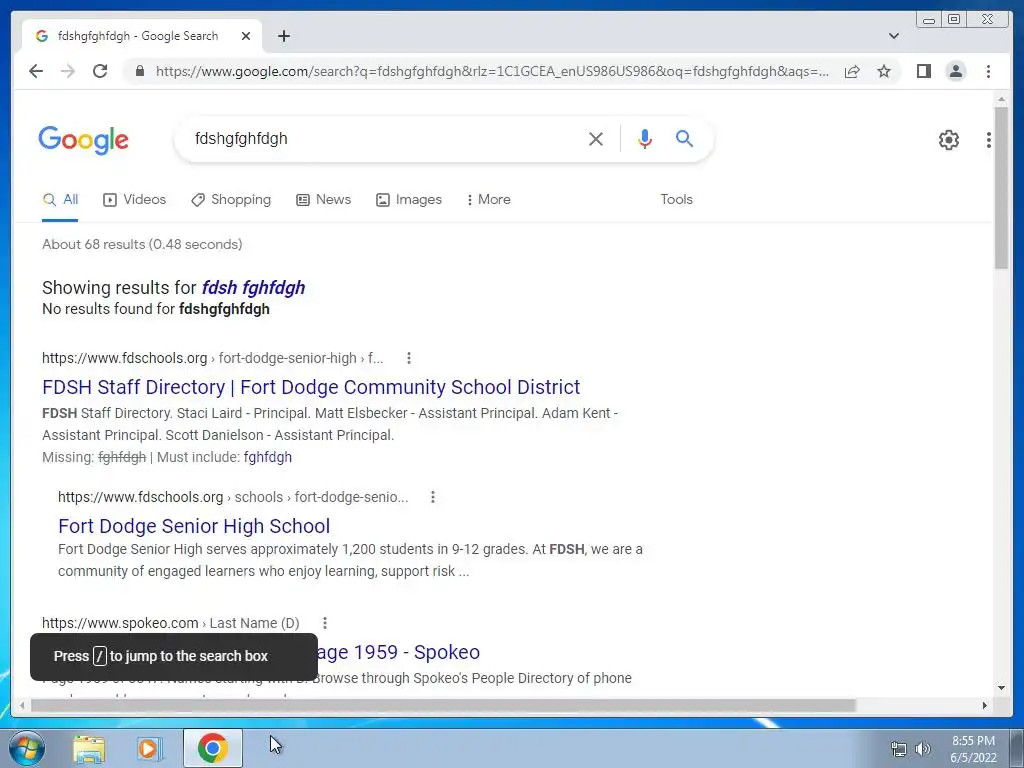Open a new browser tab
The height and width of the screenshot is (768, 1024).
tap(283, 36)
